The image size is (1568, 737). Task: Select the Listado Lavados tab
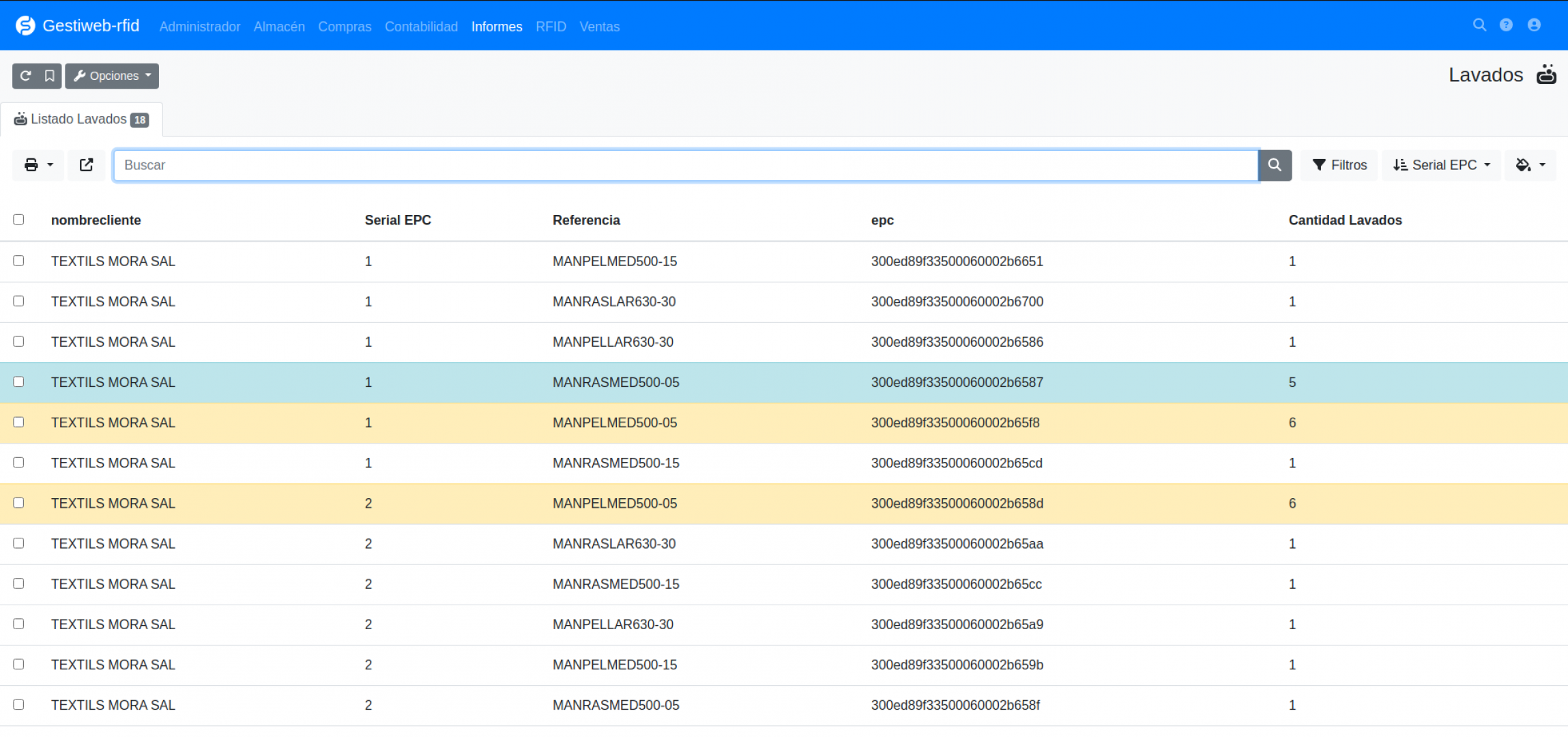point(81,119)
